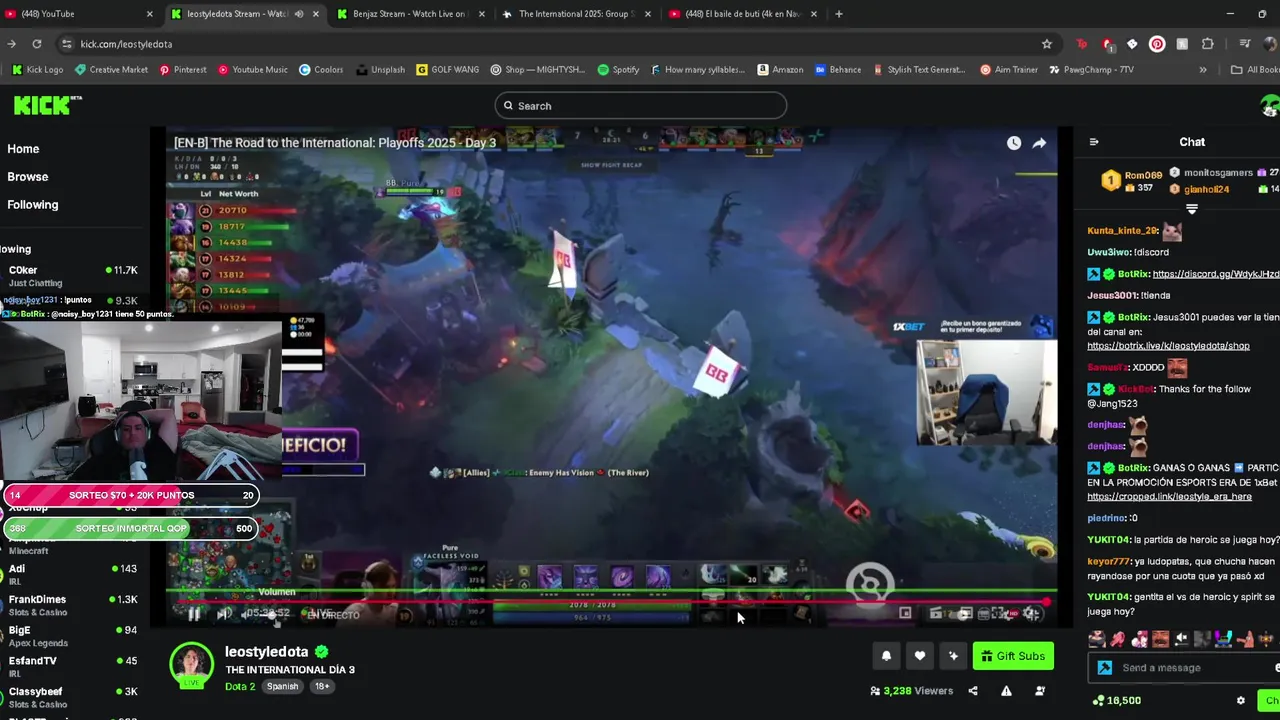Viewport: 1280px width, 720px height.
Task: Open the browser Extensions puzzle icon
Action: 1207,44
